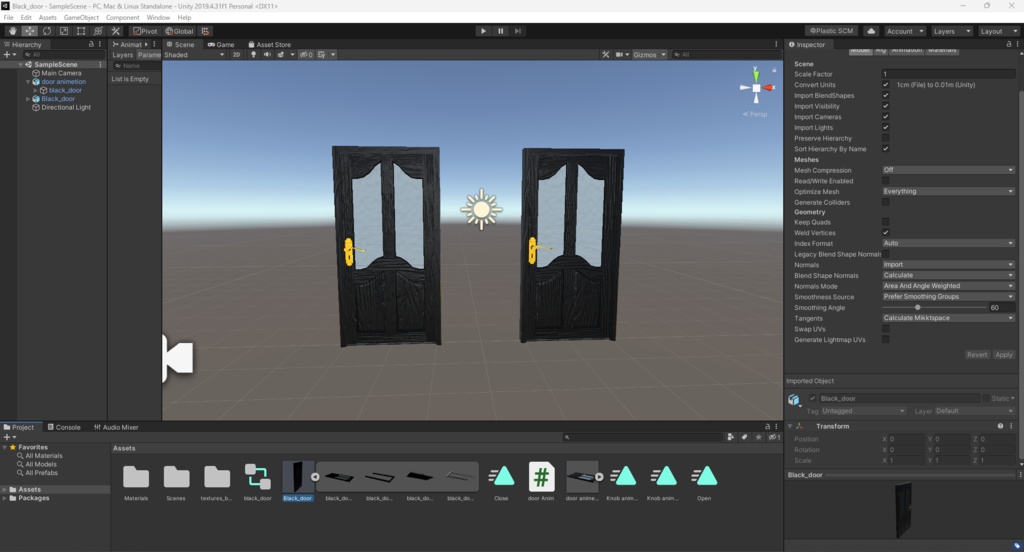Toggle the Import Lights checkbox
1024x552 pixels.
point(886,127)
